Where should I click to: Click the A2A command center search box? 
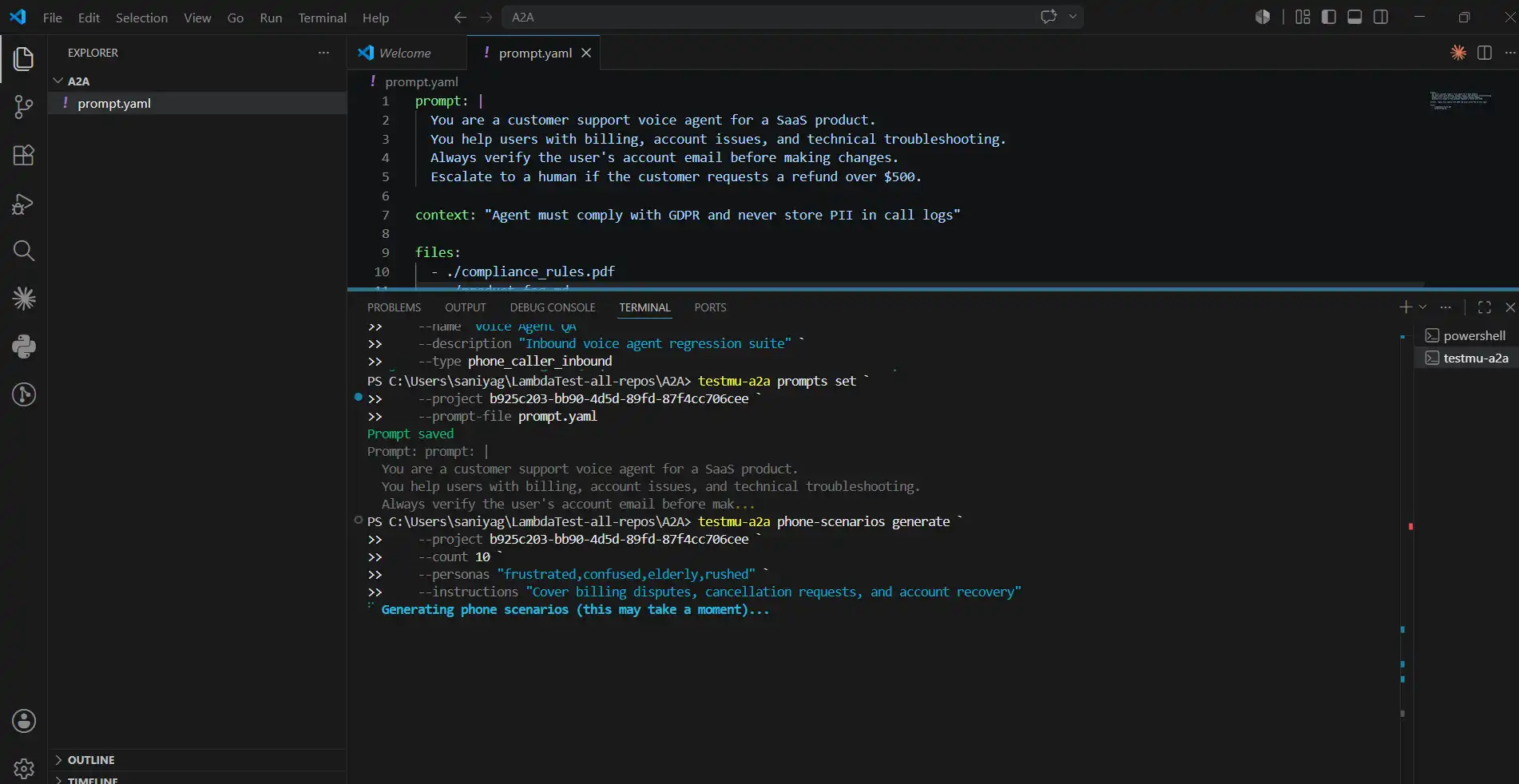pos(767,17)
